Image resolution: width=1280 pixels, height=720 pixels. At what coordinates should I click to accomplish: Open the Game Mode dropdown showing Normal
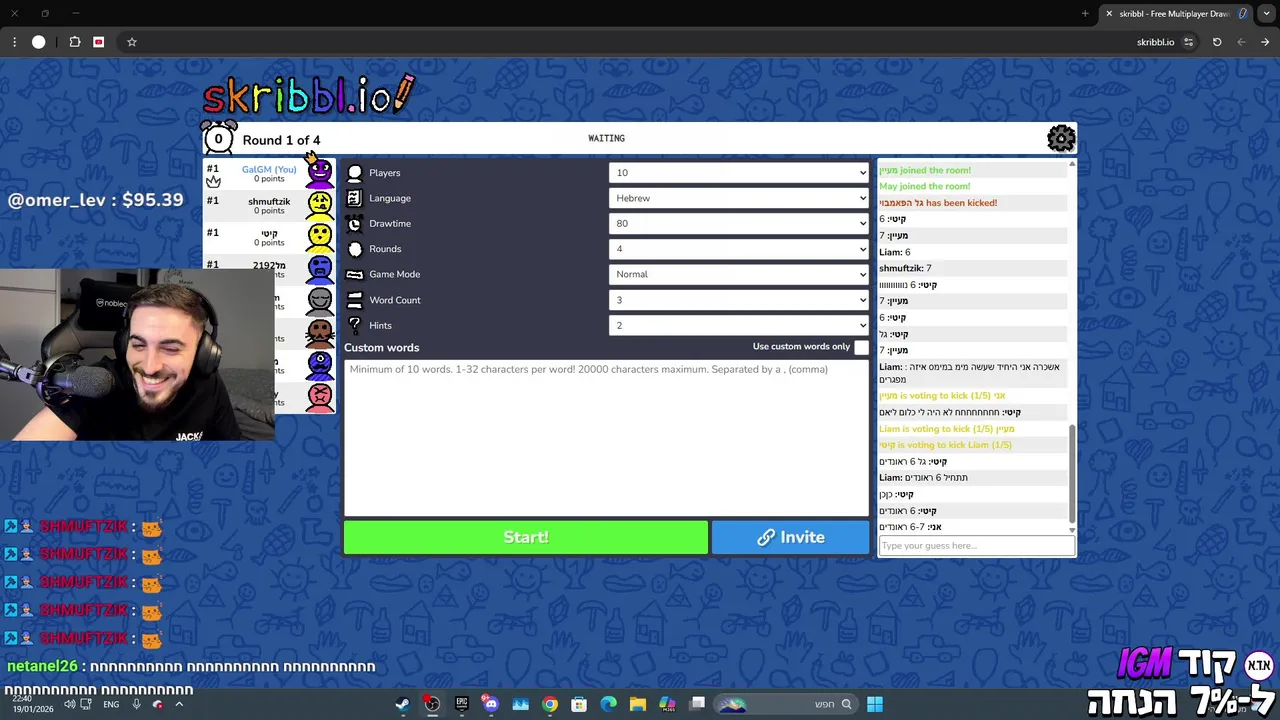739,274
